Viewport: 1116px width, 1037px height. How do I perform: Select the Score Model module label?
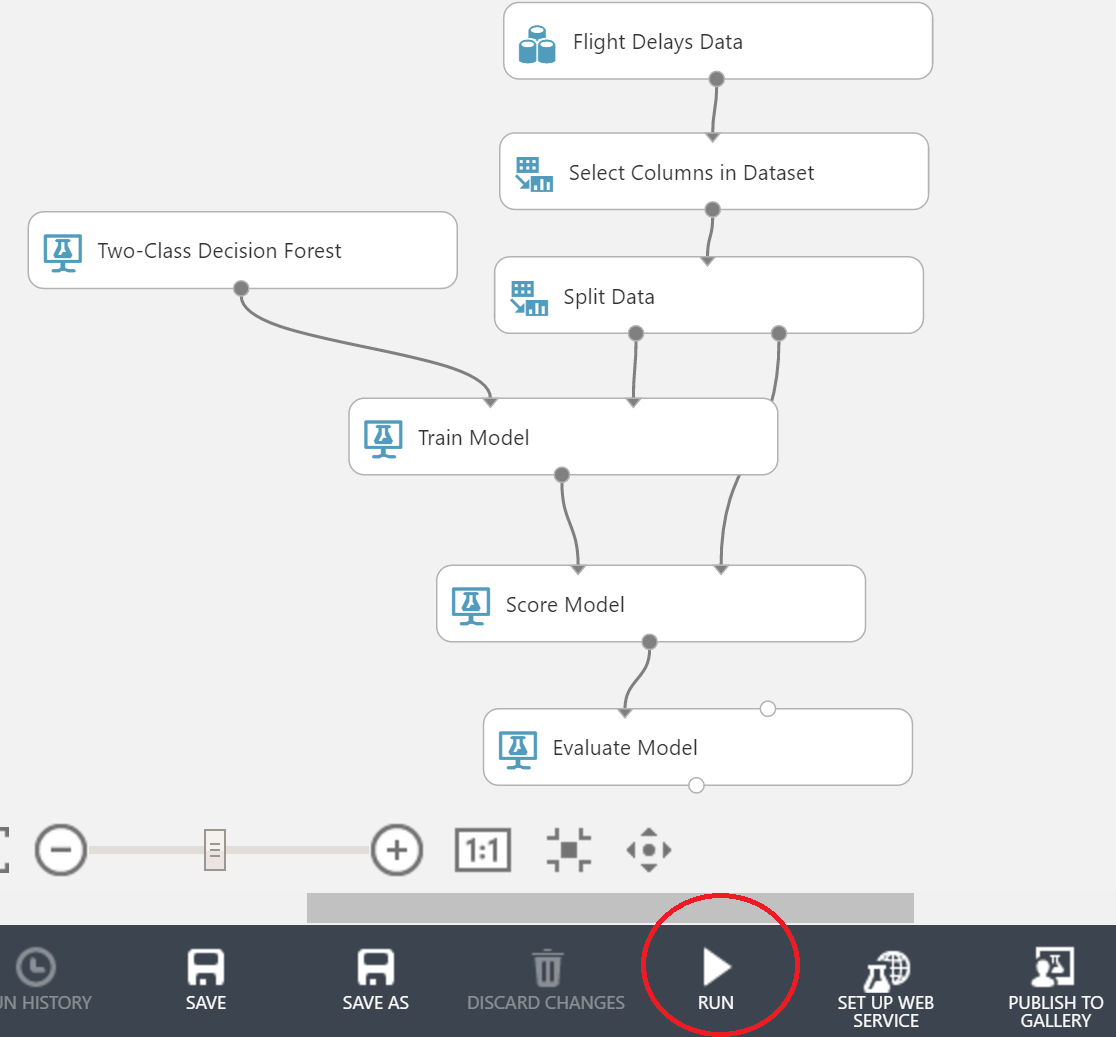pos(565,605)
